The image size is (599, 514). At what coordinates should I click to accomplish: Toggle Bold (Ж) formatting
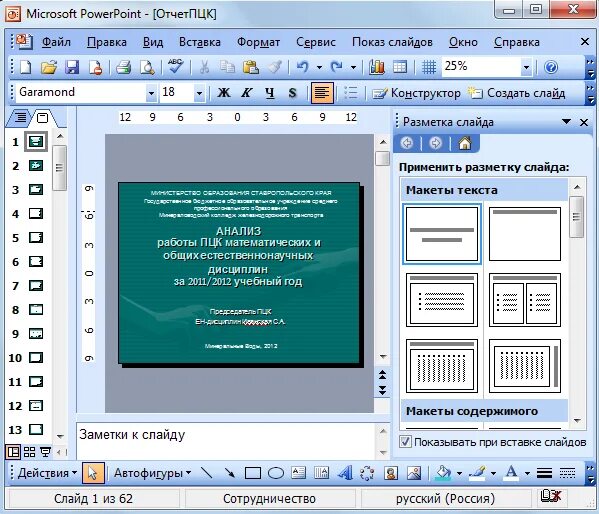[224, 92]
